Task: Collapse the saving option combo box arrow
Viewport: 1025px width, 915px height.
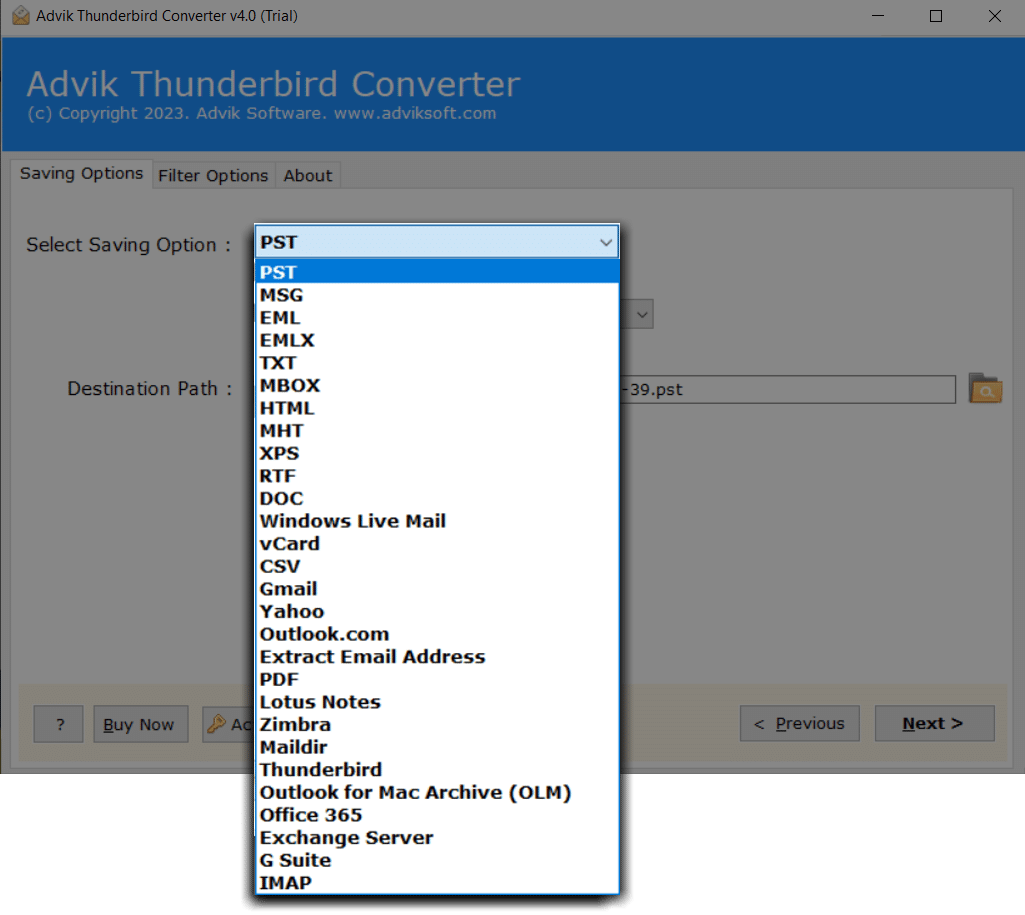Action: [x=605, y=242]
